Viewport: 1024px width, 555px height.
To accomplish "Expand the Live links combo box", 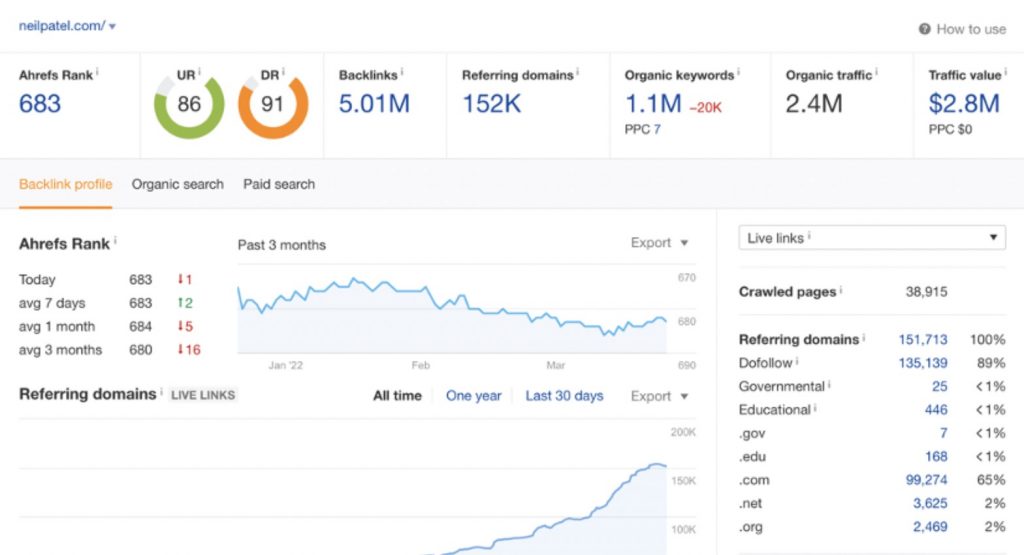I will coord(872,238).
